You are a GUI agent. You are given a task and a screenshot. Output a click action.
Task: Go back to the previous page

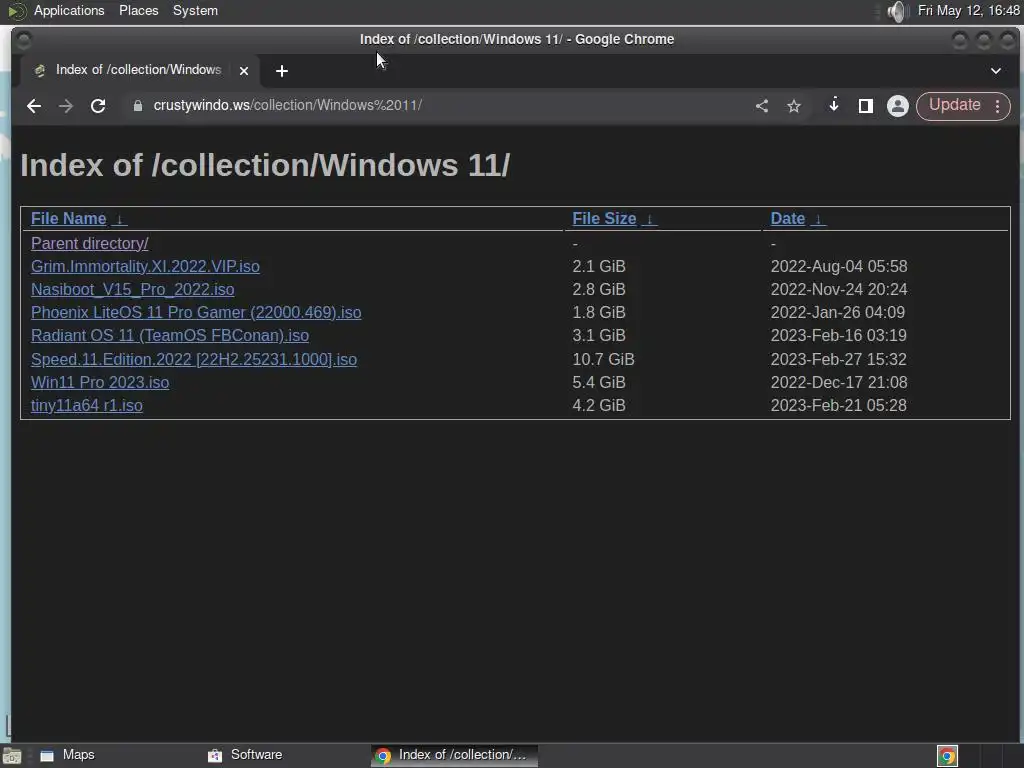(33, 106)
